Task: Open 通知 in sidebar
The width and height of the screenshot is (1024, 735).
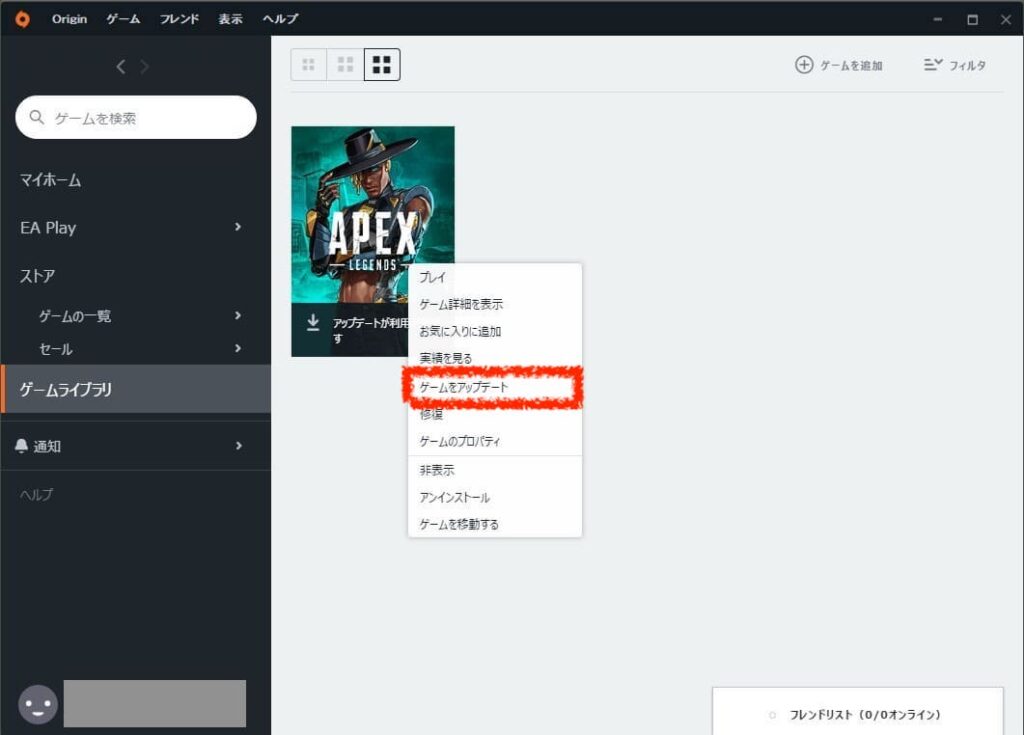Action: tap(47, 446)
